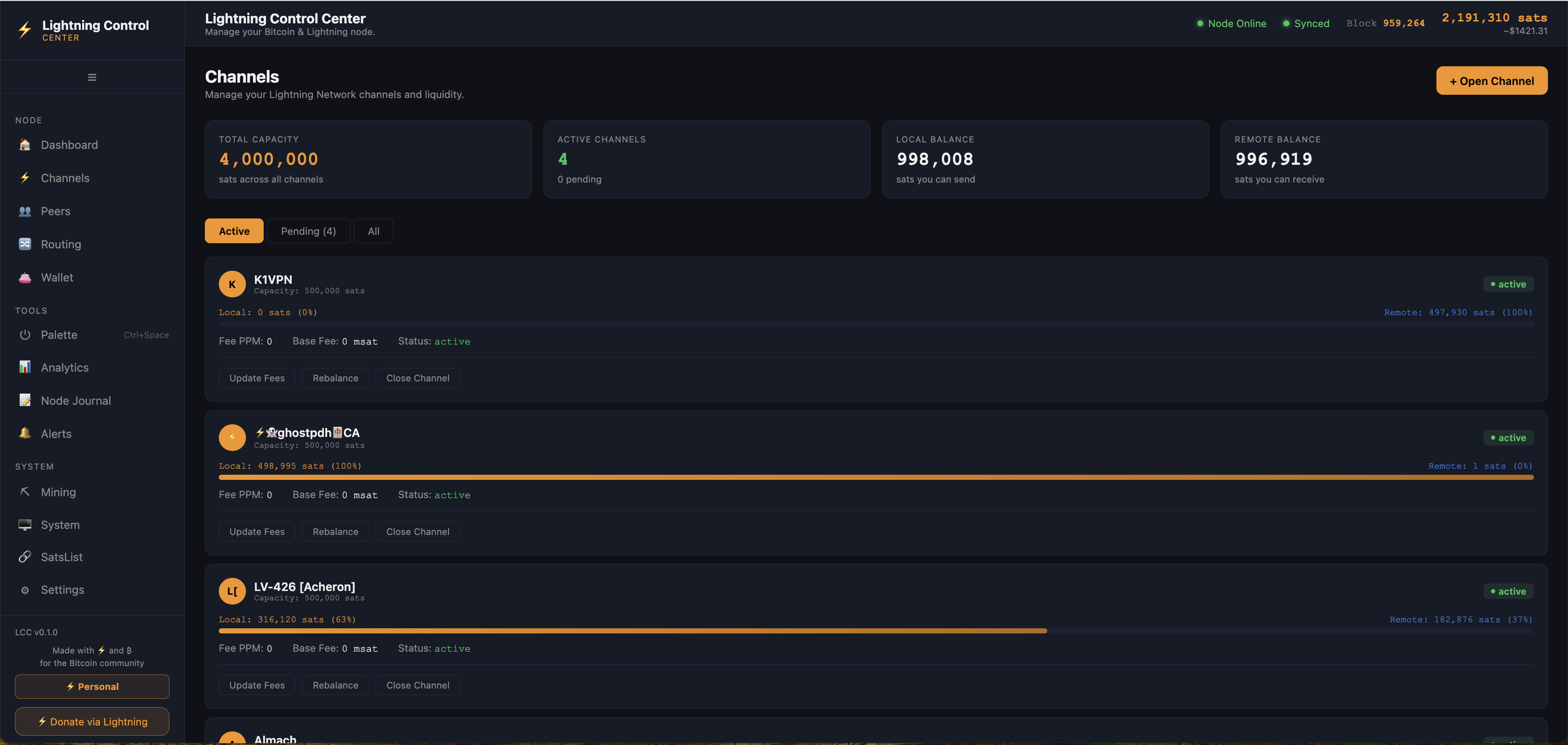The height and width of the screenshot is (745, 1568).
Task: Click the K1VPN liquidity balance bar
Action: [x=876, y=324]
